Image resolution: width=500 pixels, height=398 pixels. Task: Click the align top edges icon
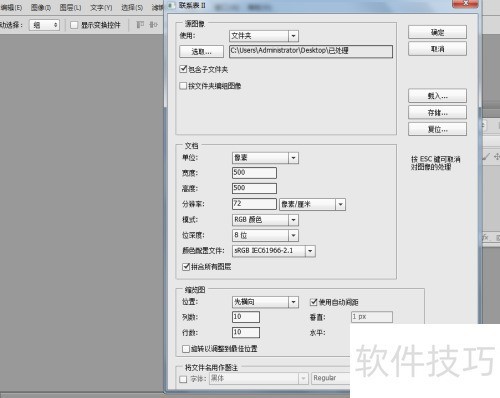click(x=140, y=25)
